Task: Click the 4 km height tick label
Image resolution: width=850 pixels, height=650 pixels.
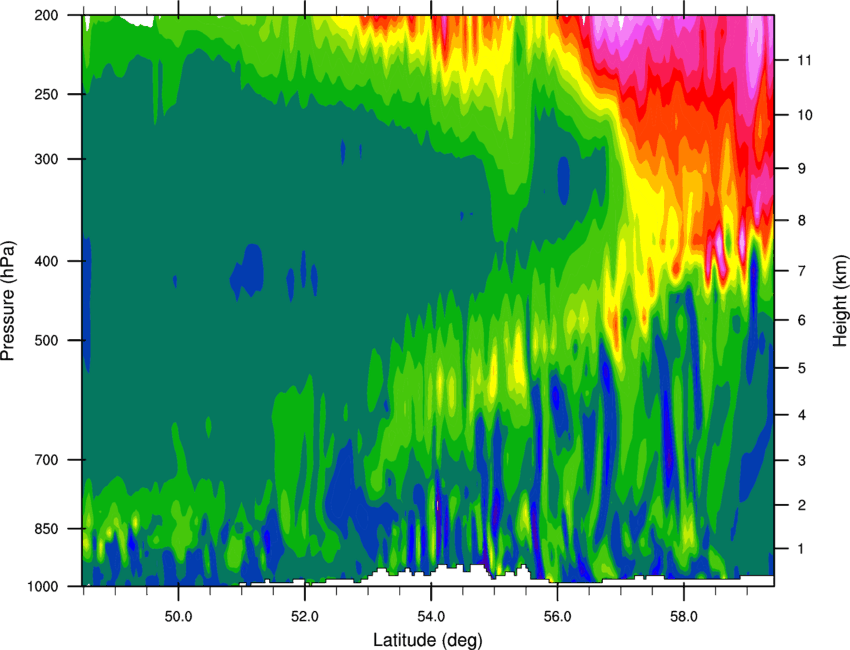Action: (802, 415)
